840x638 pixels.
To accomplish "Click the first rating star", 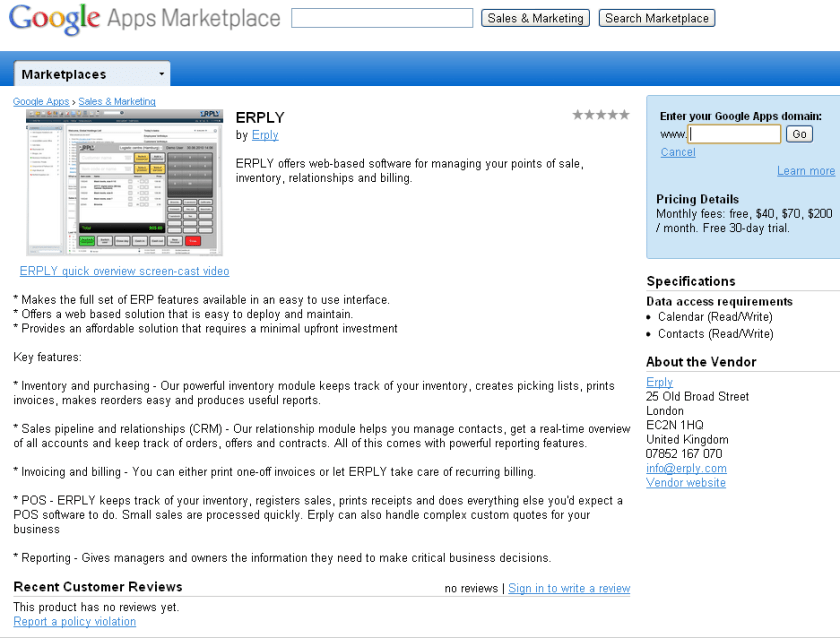I will 578,115.
